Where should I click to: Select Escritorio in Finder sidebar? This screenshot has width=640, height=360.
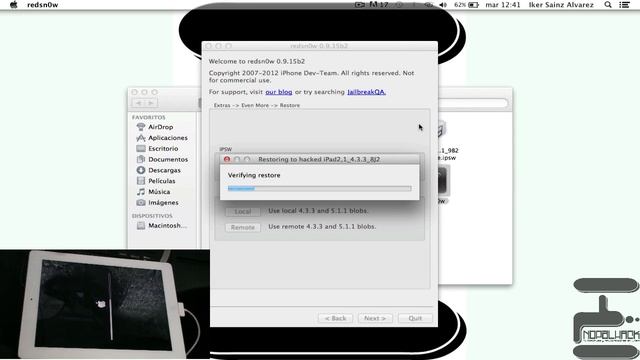(x=157, y=149)
